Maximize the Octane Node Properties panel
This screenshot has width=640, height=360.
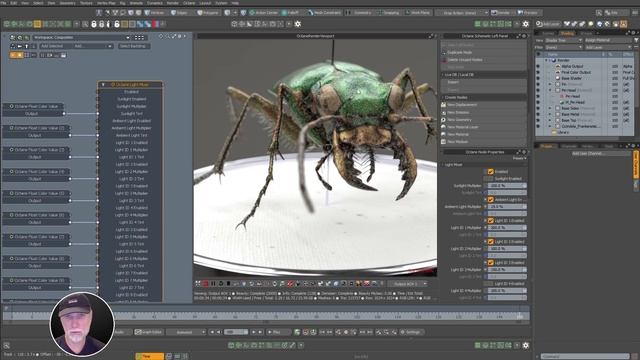[x=519, y=152]
